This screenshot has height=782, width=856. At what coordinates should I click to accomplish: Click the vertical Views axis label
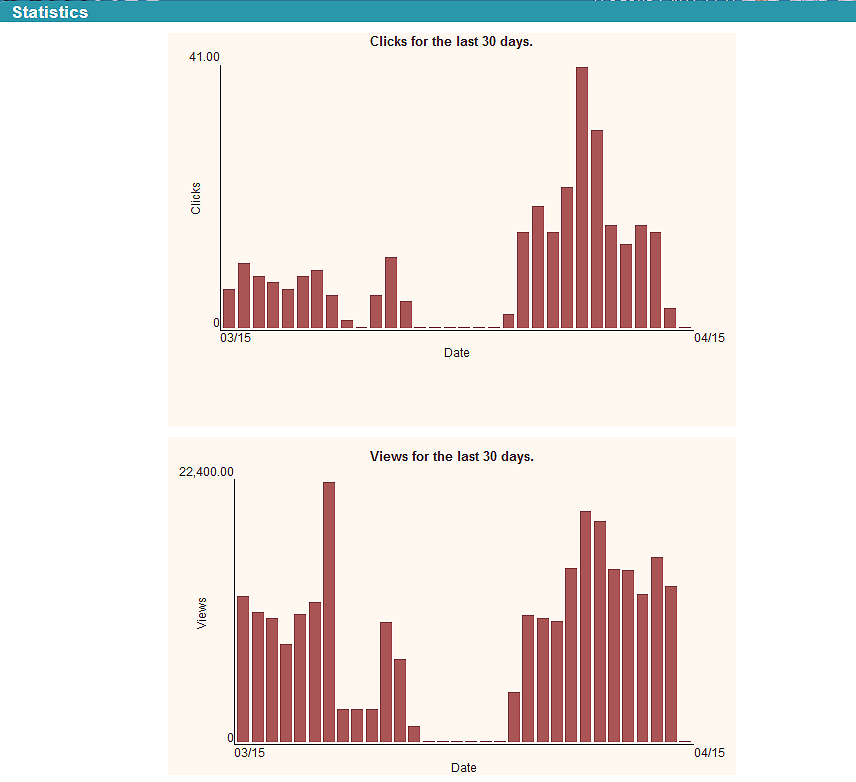201,613
